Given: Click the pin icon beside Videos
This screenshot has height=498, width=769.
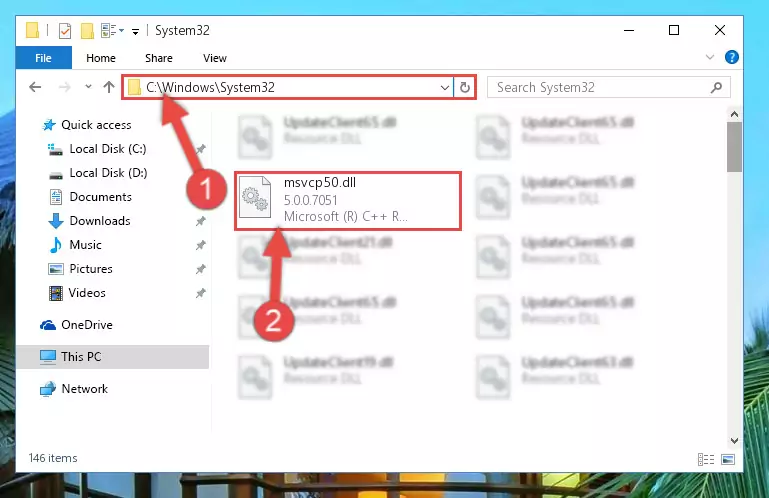Looking at the screenshot, I should [200, 293].
